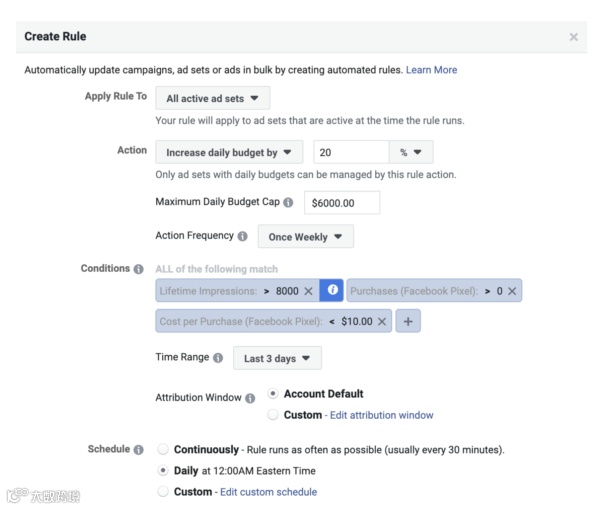Image resolution: width=600 pixels, height=509 pixels.
Task: Select Account Default attribution window
Action: [x=273, y=394]
